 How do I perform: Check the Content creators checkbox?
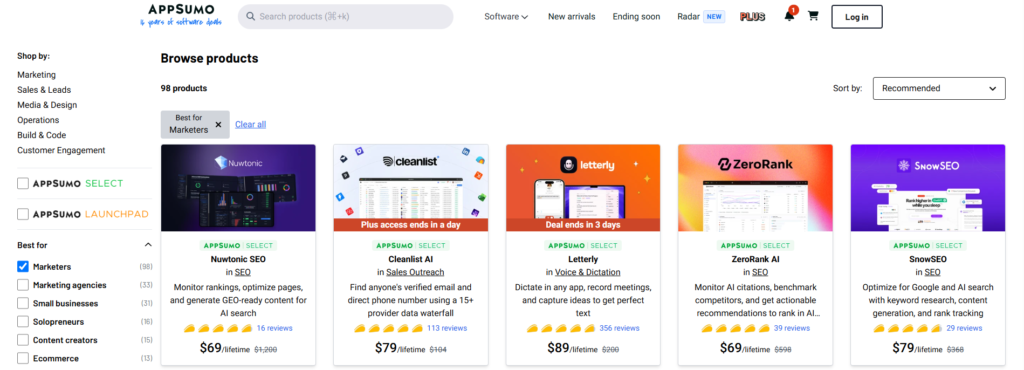tap(23, 340)
